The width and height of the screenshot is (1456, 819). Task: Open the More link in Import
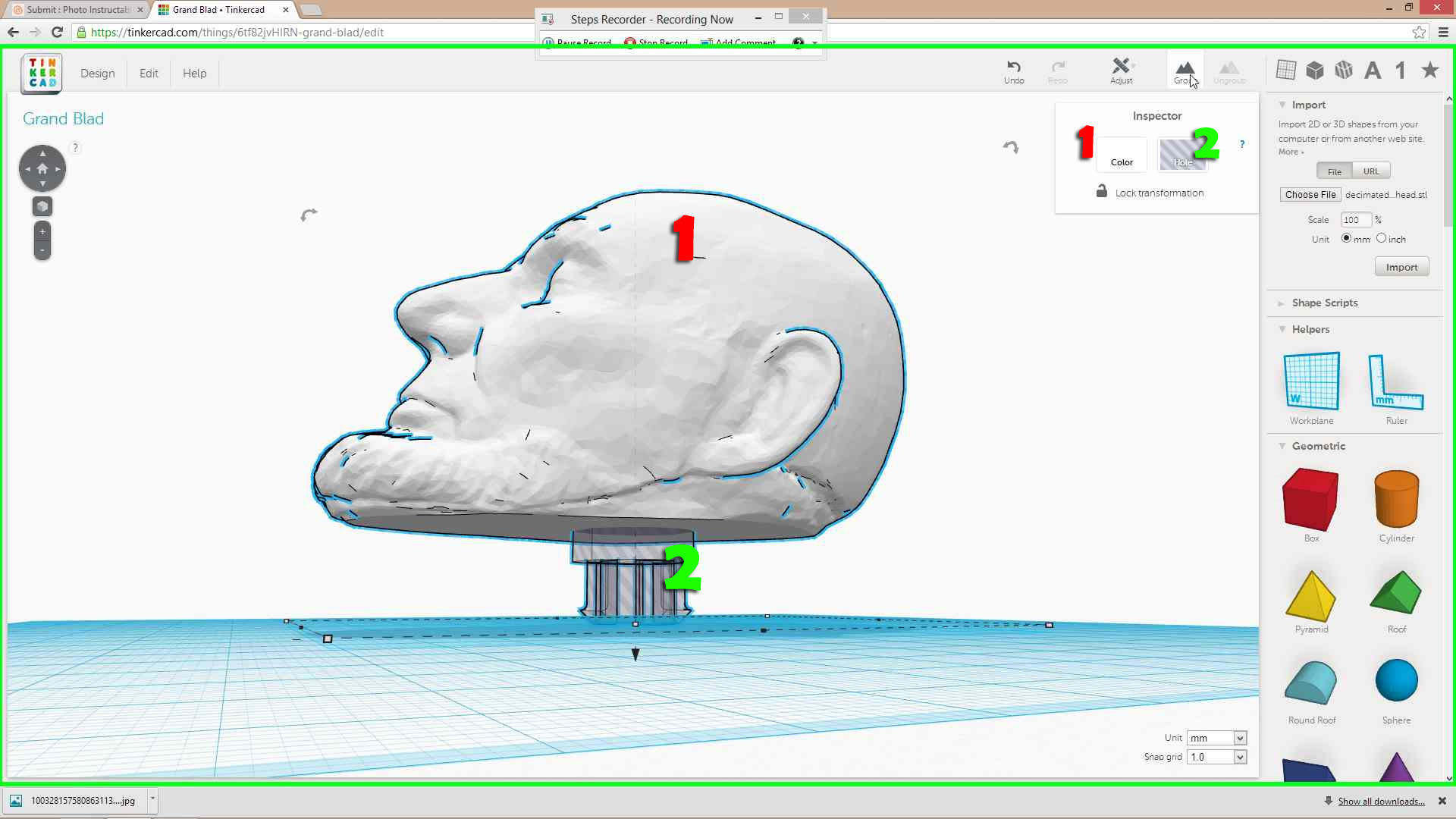click(1291, 152)
